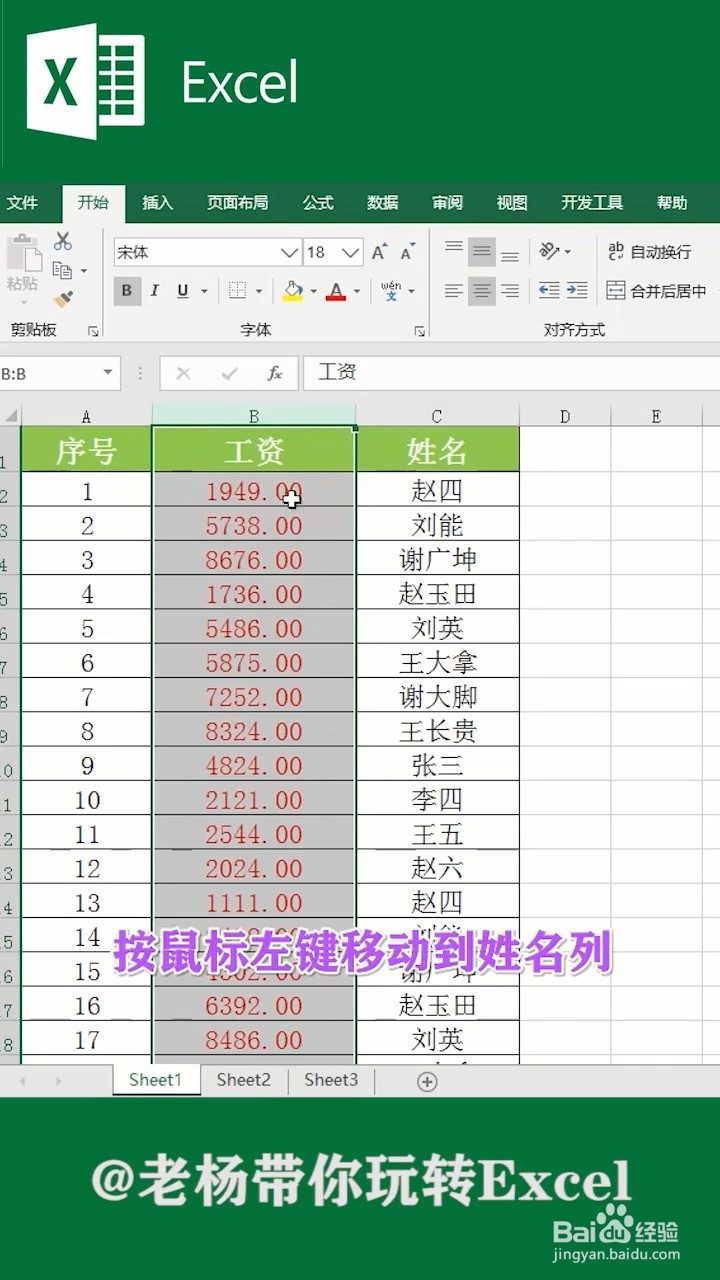720x1280 pixels.
Task: Click salary cell 8676.00
Action: point(254,559)
